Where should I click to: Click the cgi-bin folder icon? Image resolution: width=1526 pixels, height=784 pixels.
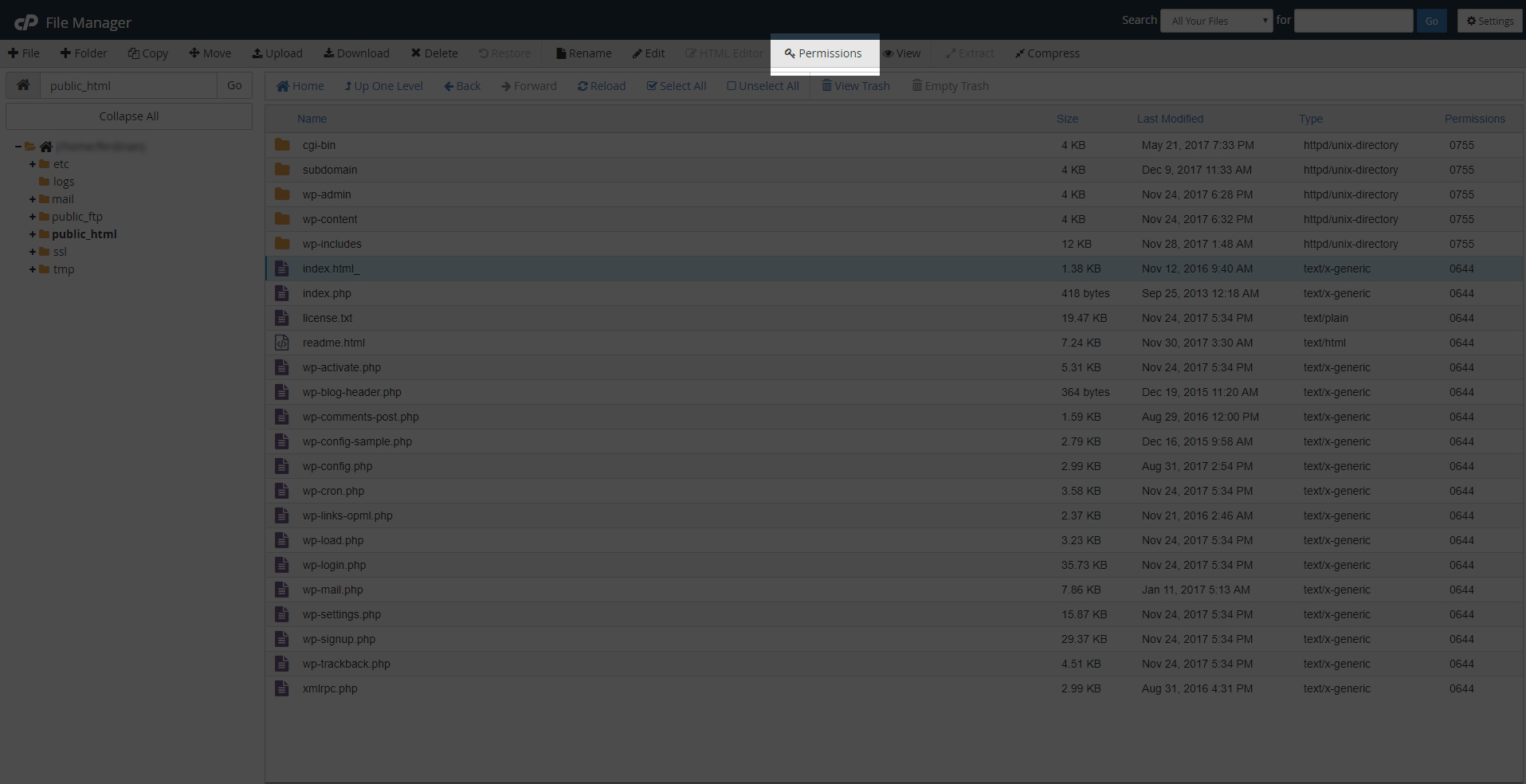[282, 145]
